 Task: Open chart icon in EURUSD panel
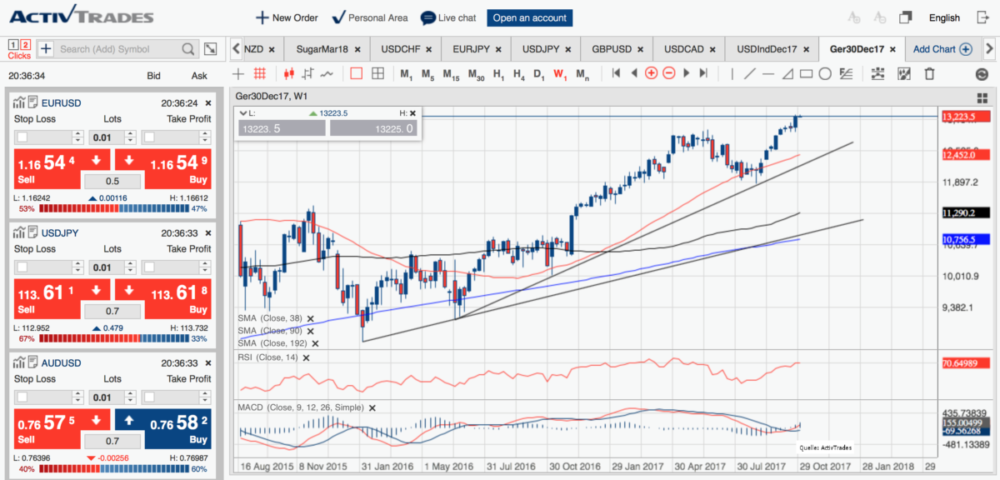pyautogui.click(x=19, y=102)
